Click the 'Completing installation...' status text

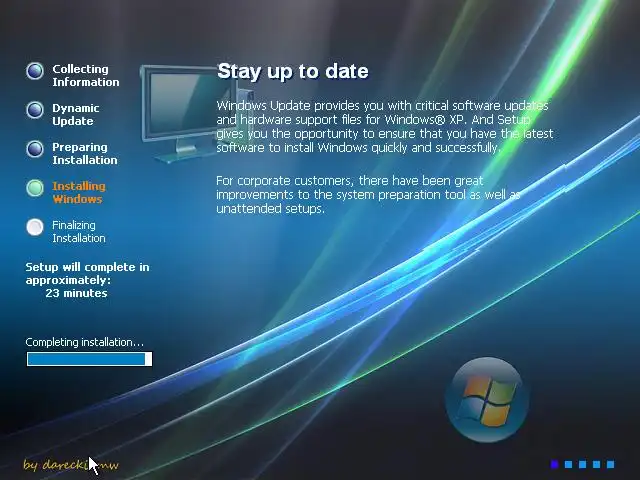tap(84, 342)
